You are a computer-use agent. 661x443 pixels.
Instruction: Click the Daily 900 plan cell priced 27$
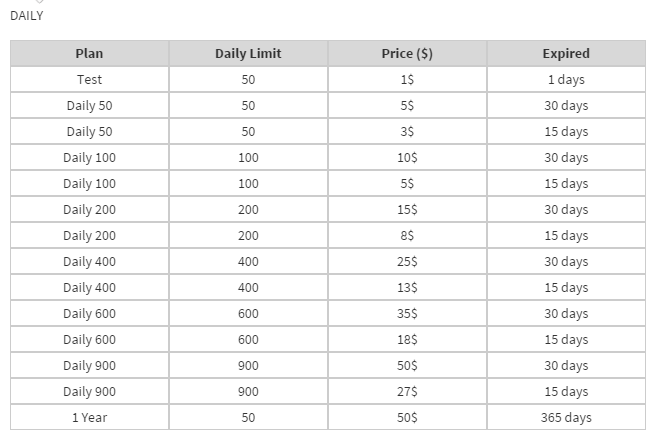(x=89, y=392)
